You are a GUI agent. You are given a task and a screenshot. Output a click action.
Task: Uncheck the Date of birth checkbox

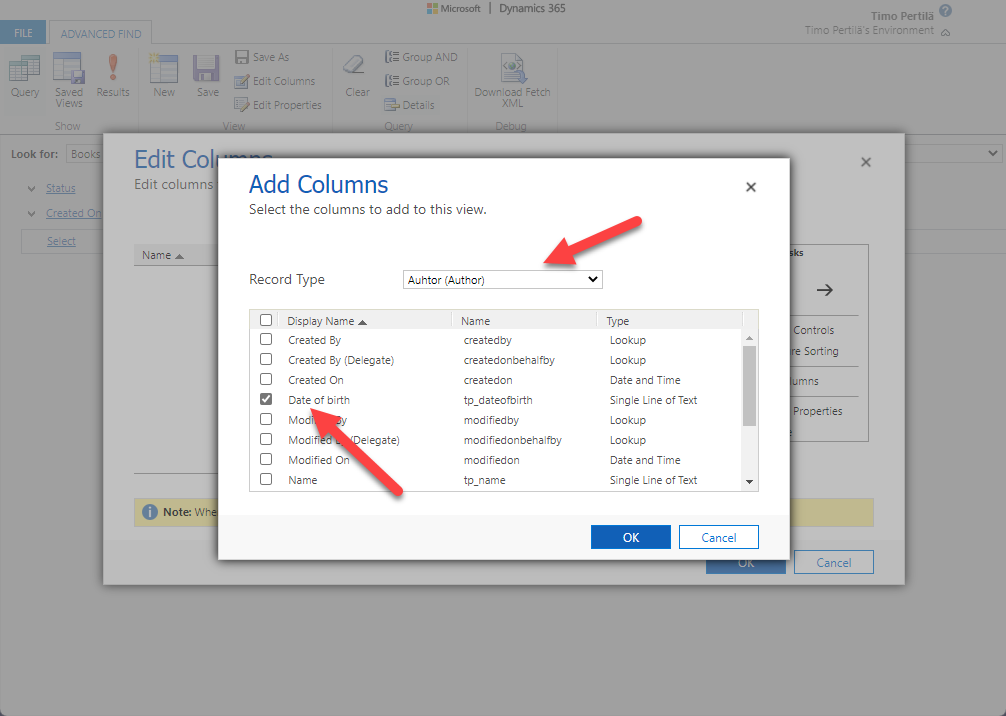pos(266,400)
